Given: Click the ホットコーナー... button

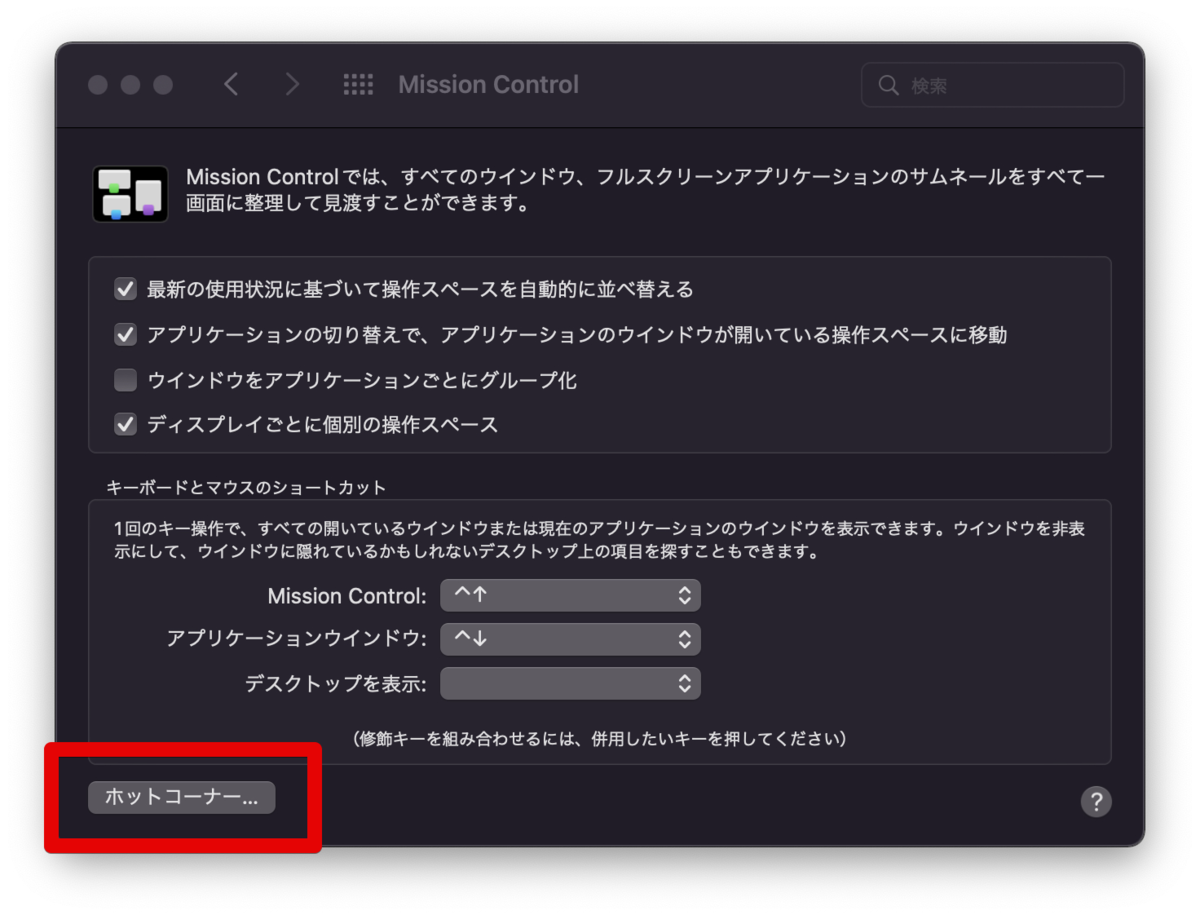Looking at the screenshot, I should (x=181, y=797).
